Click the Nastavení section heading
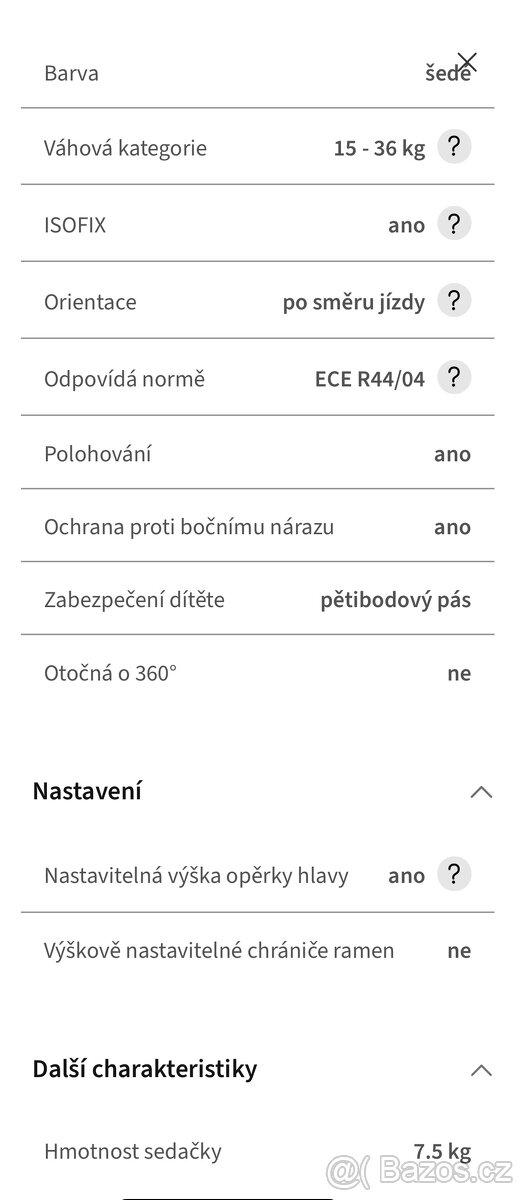Viewport: 523px width, 1200px height. 87,791
